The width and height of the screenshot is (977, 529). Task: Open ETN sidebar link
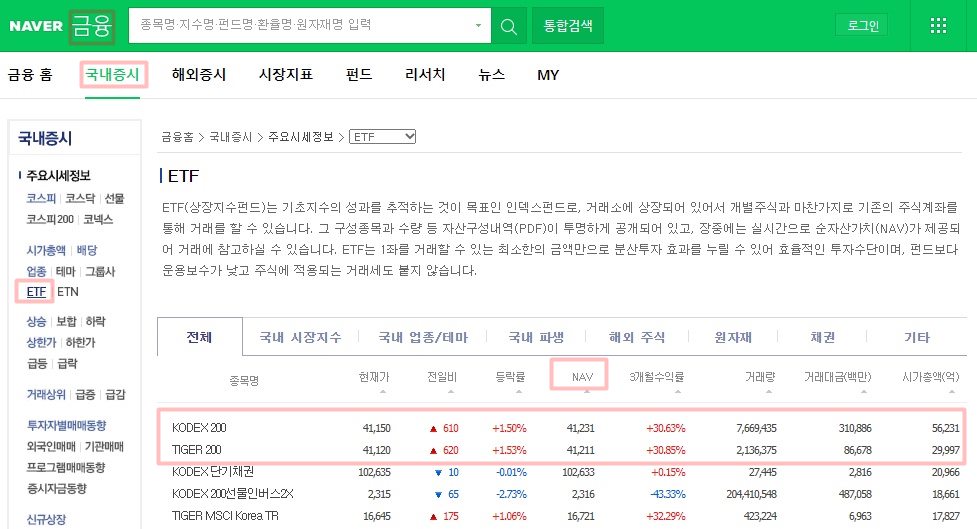(68, 292)
